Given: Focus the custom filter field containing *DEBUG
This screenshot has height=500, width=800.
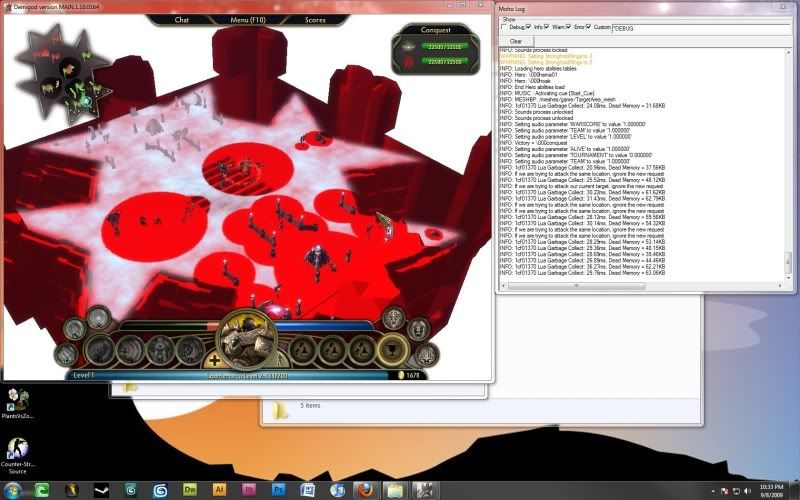Looking at the screenshot, I should click(x=701, y=29).
